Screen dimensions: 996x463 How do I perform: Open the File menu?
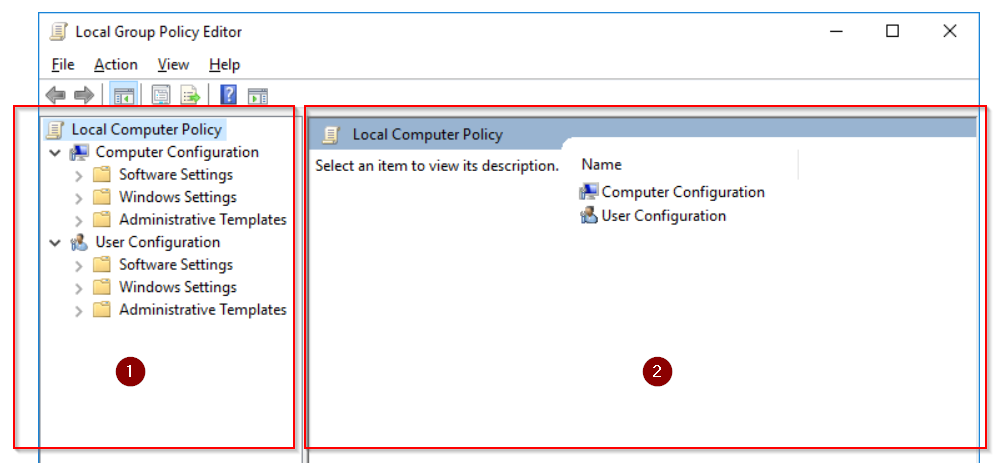point(62,64)
